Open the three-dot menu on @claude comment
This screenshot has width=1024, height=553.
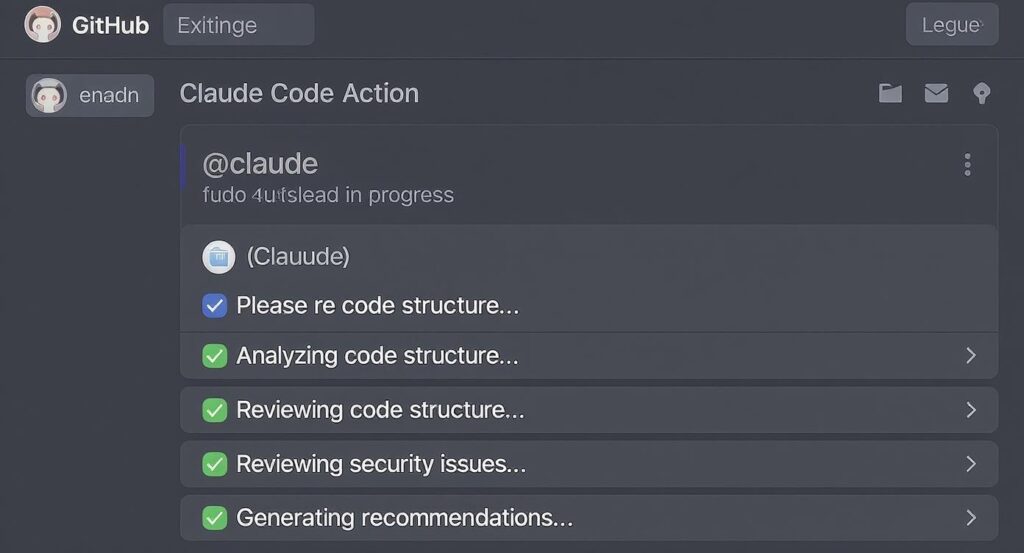967,165
